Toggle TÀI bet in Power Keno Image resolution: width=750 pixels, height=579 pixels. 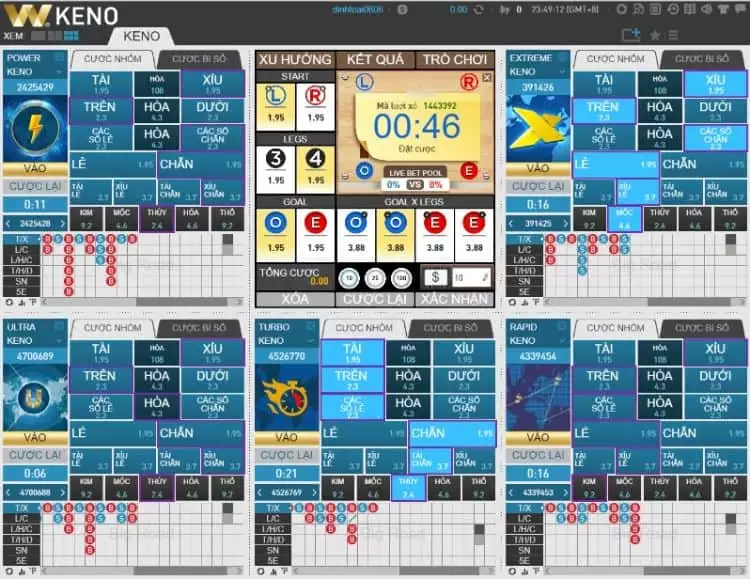pos(101,84)
